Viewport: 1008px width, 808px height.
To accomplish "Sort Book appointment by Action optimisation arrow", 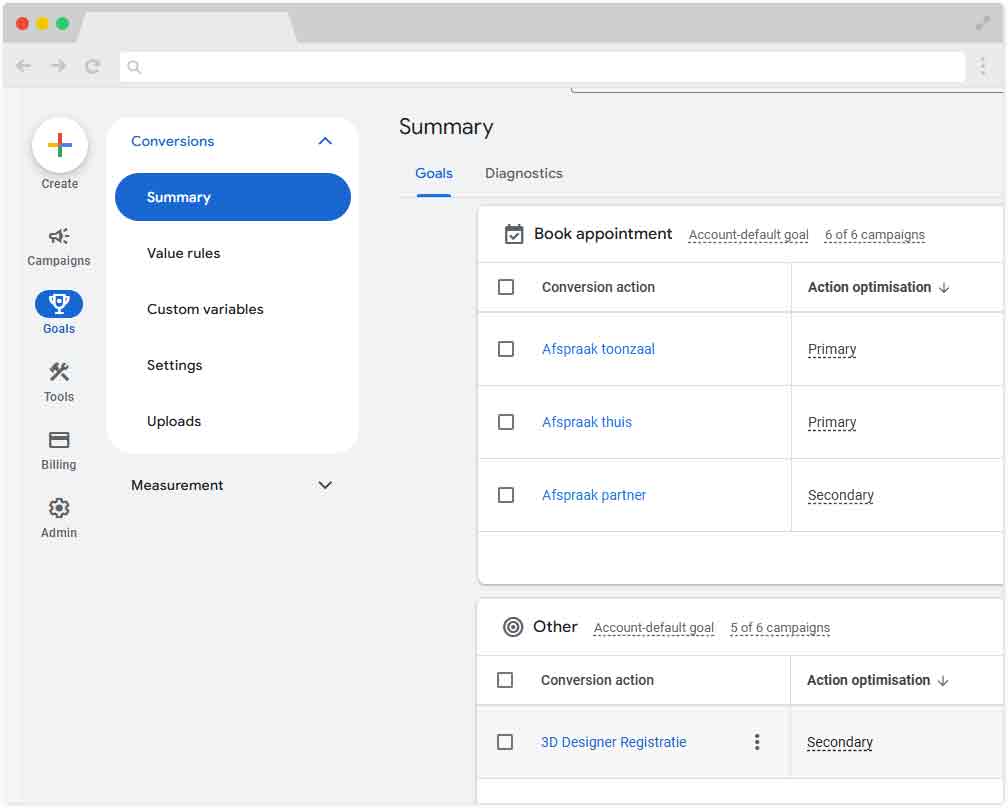I will (944, 288).
